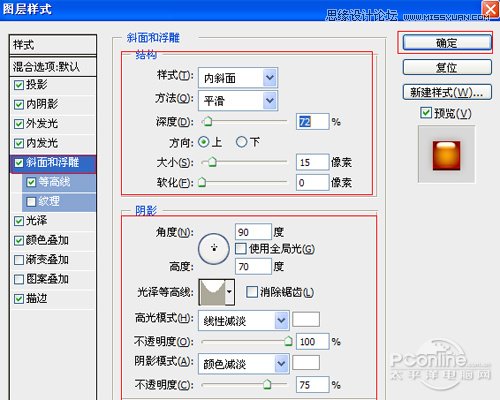Uncheck the 投影 checkbox
The image size is (500, 400).
19,85
